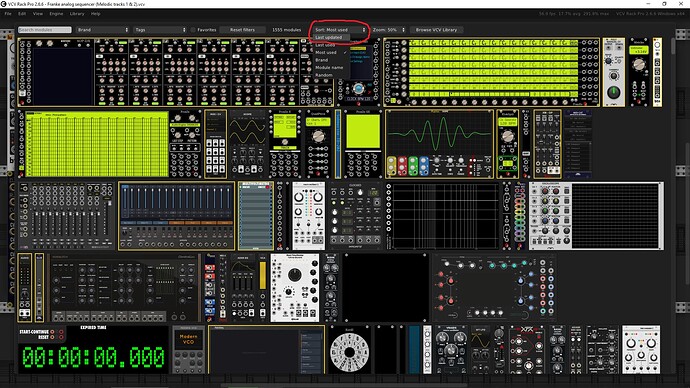The image size is (690, 388).
Task: Expand the Brand filter dropdown
Action: point(103,30)
